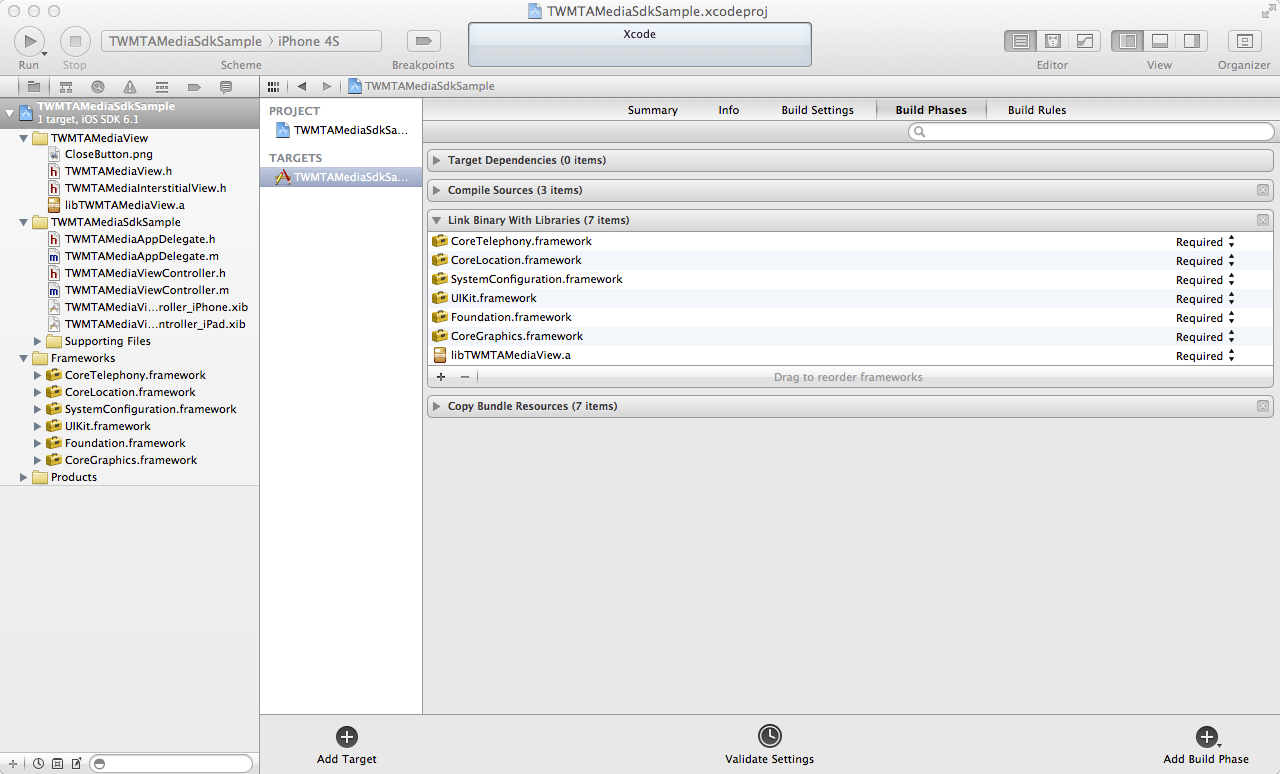
Task: Show only unsaved files filter
Action: 76,763
